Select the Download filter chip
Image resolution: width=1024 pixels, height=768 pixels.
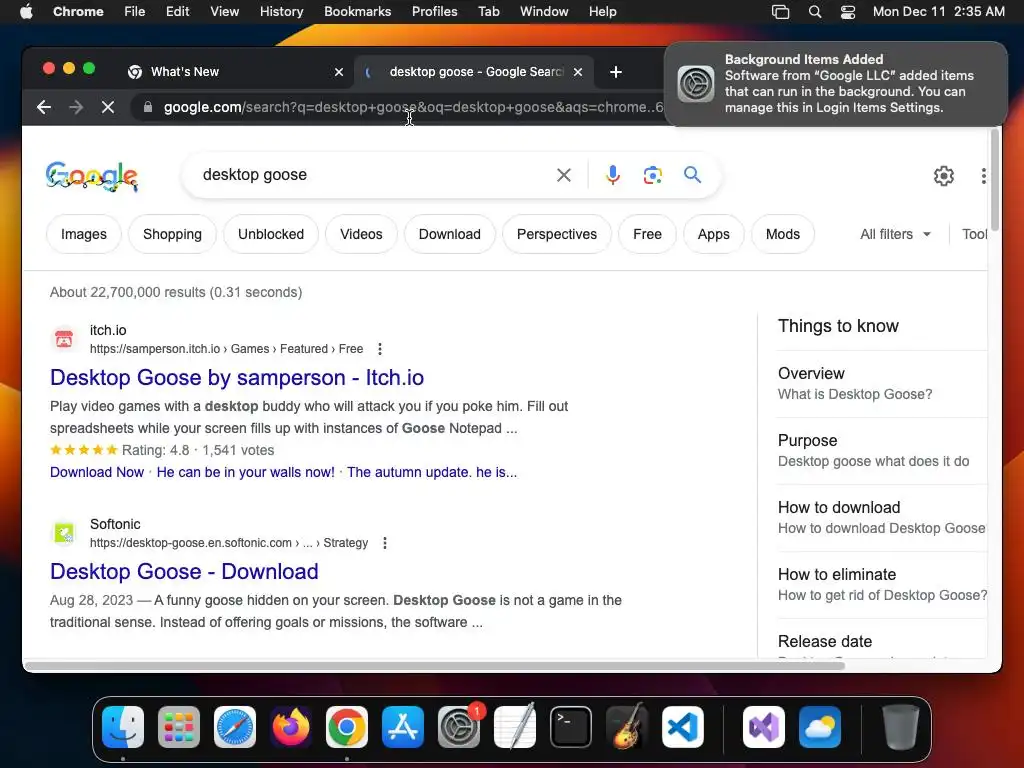pyautogui.click(x=449, y=234)
